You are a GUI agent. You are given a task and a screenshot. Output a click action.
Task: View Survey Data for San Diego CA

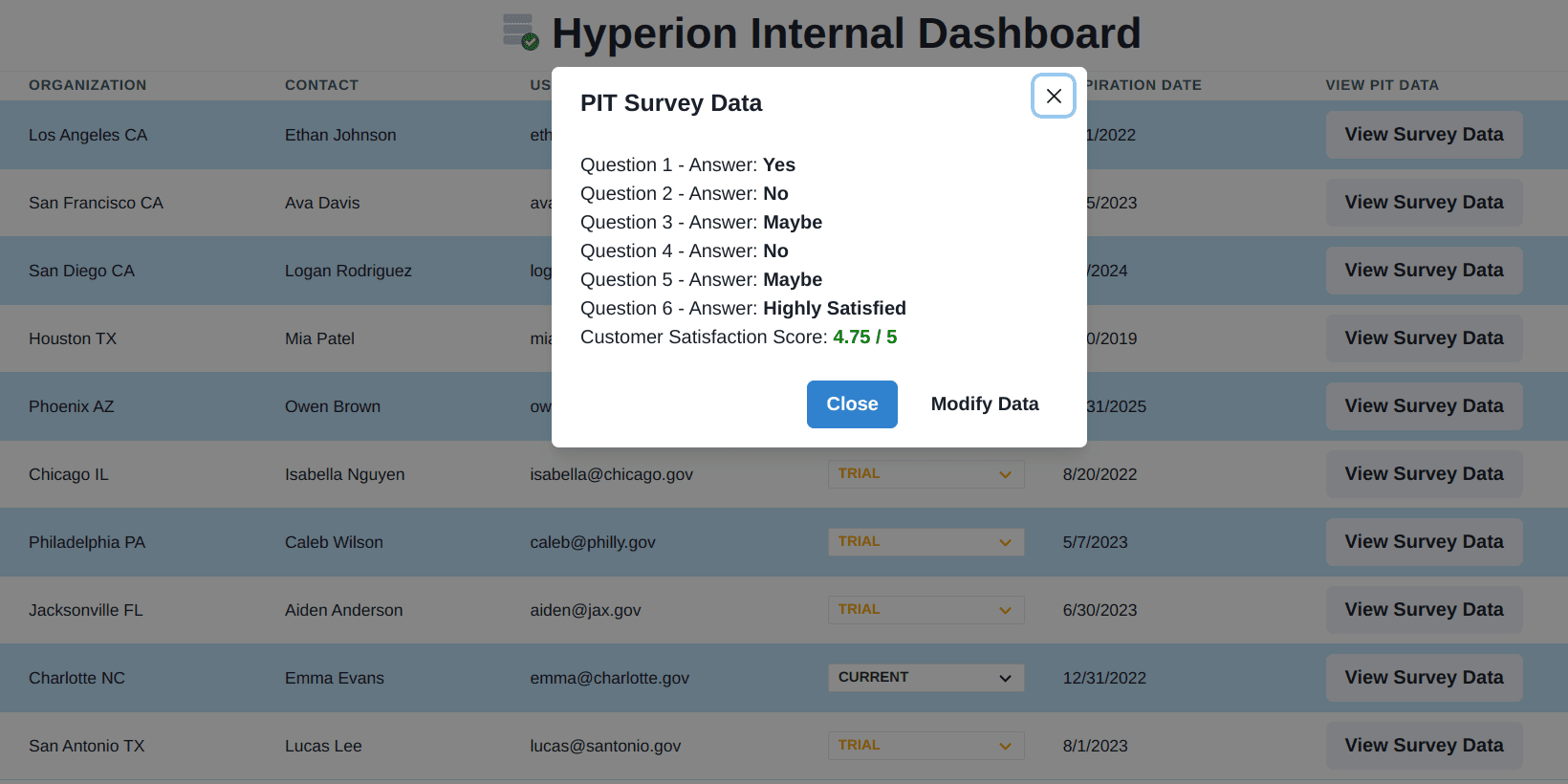pos(1424,271)
